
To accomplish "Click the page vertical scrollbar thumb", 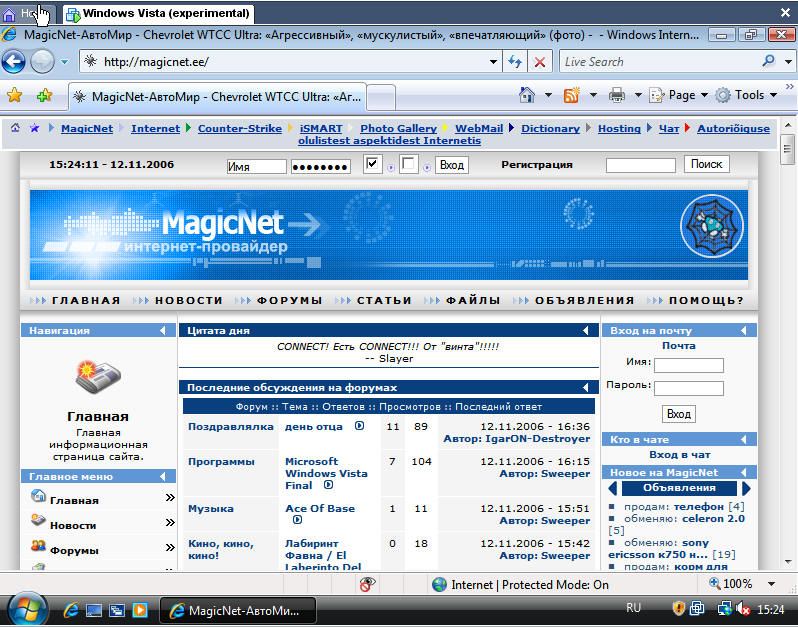I will point(787,150).
